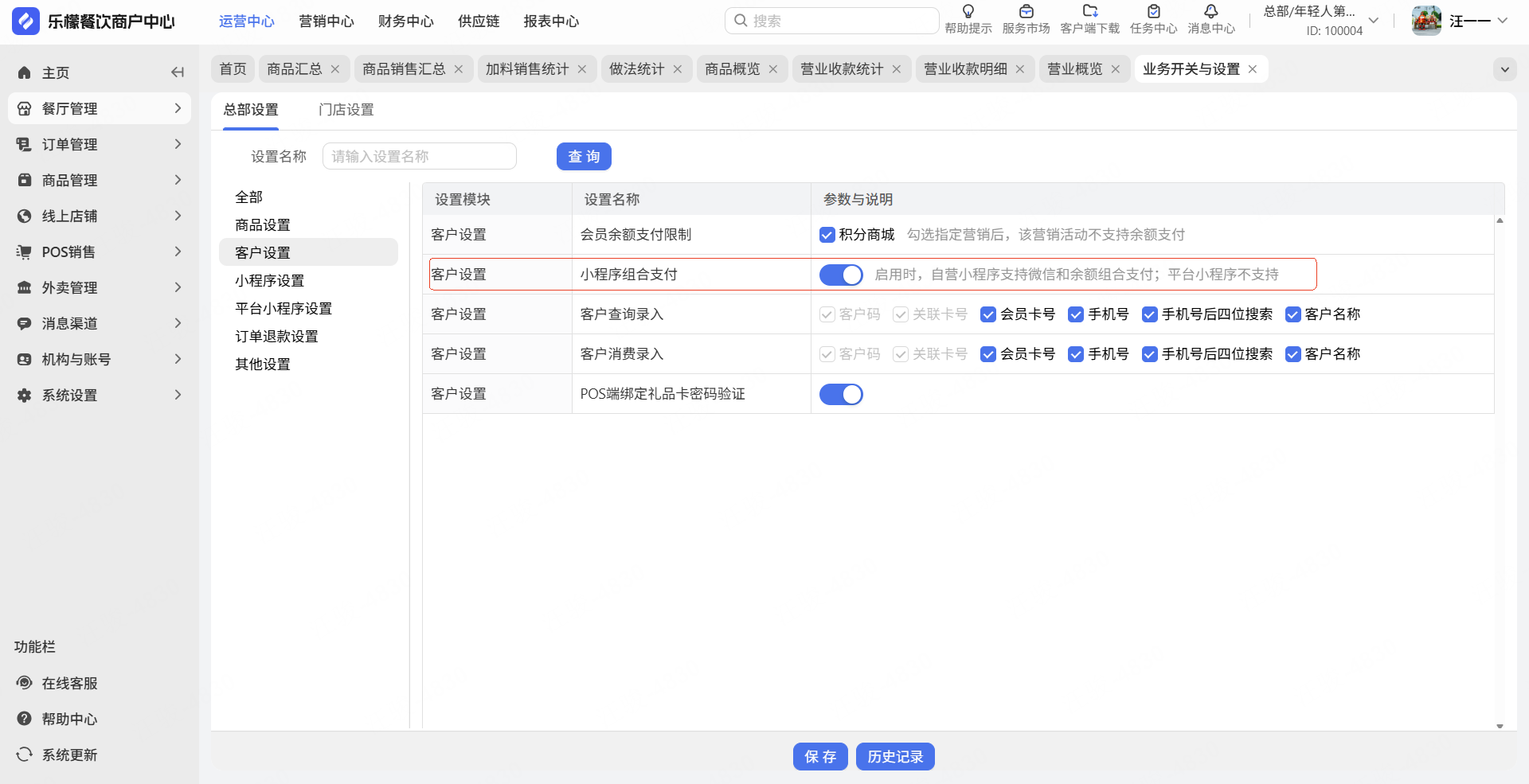Collapse the sidebar with the arrow icon
Image resolution: width=1529 pixels, height=784 pixels.
177,72
